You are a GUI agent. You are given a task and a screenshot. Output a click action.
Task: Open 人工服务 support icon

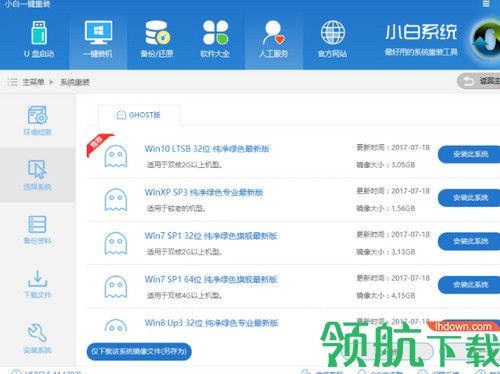click(273, 33)
